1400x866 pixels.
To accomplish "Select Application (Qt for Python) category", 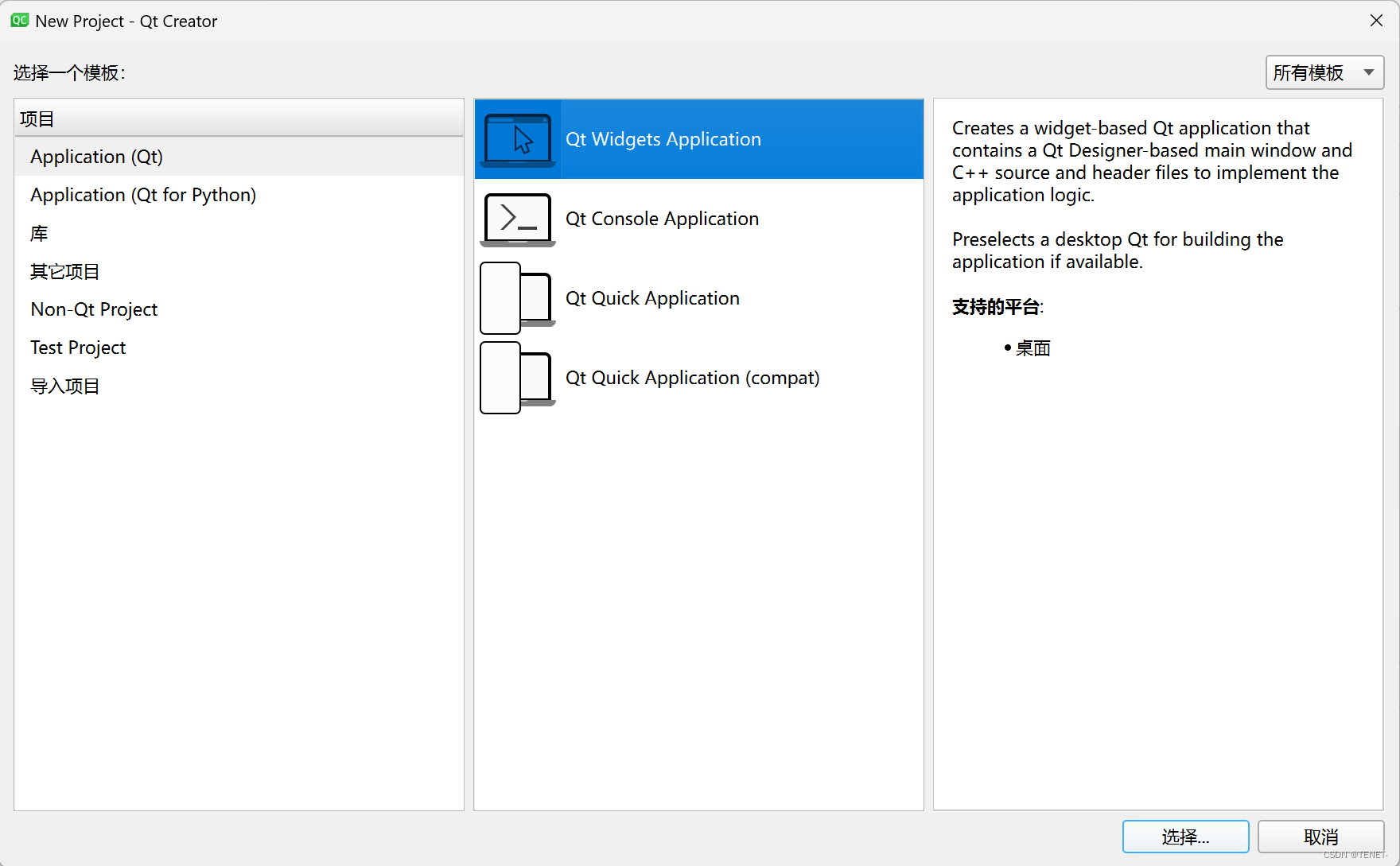I will pyautogui.click(x=239, y=195).
